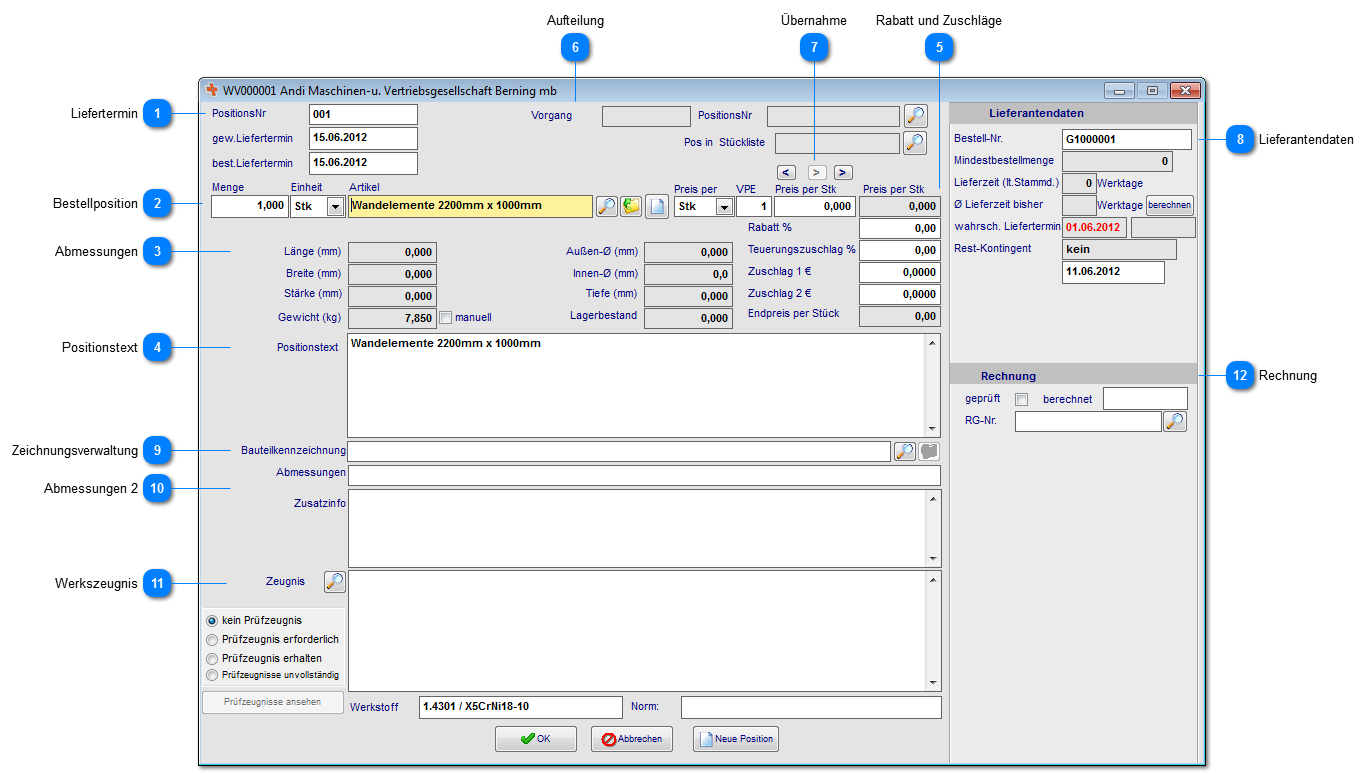Click the PositionsNr field containing 001
Image resolution: width=1370 pixels, height=774 pixels.
[x=363, y=114]
